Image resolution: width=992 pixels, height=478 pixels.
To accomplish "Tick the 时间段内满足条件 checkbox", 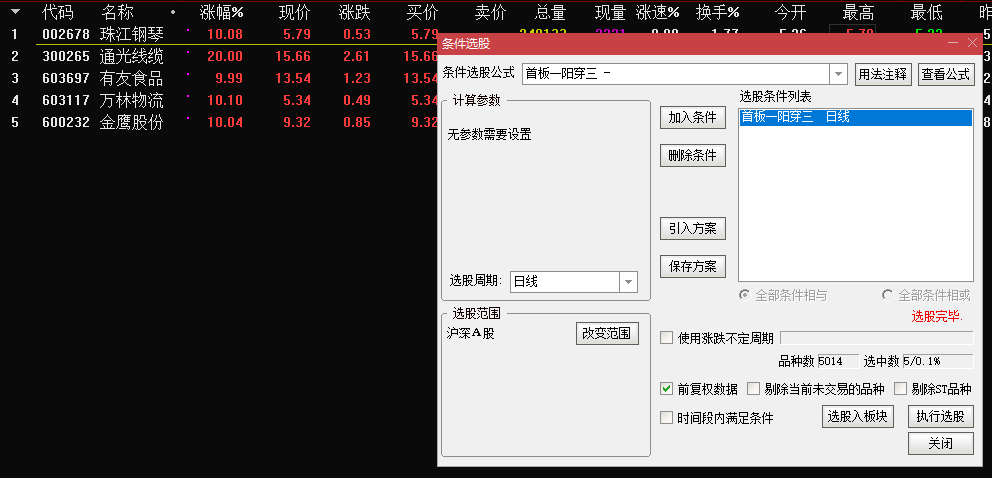I will click(666, 417).
